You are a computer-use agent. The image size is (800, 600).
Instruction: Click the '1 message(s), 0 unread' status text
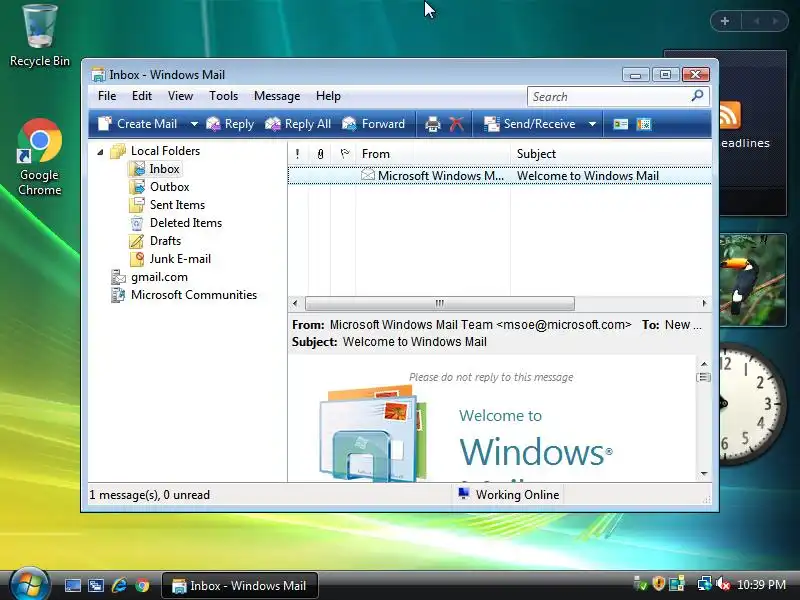coord(149,495)
